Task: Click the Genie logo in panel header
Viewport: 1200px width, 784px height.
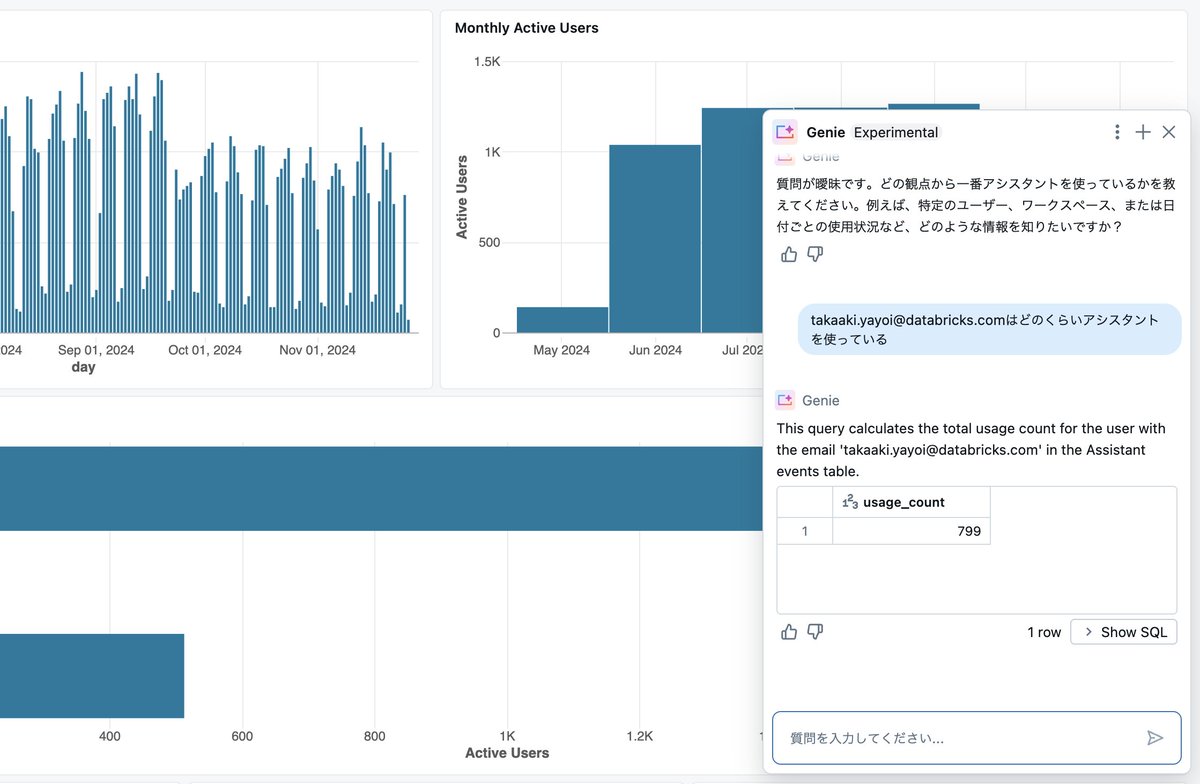Action: pyautogui.click(x=785, y=132)
